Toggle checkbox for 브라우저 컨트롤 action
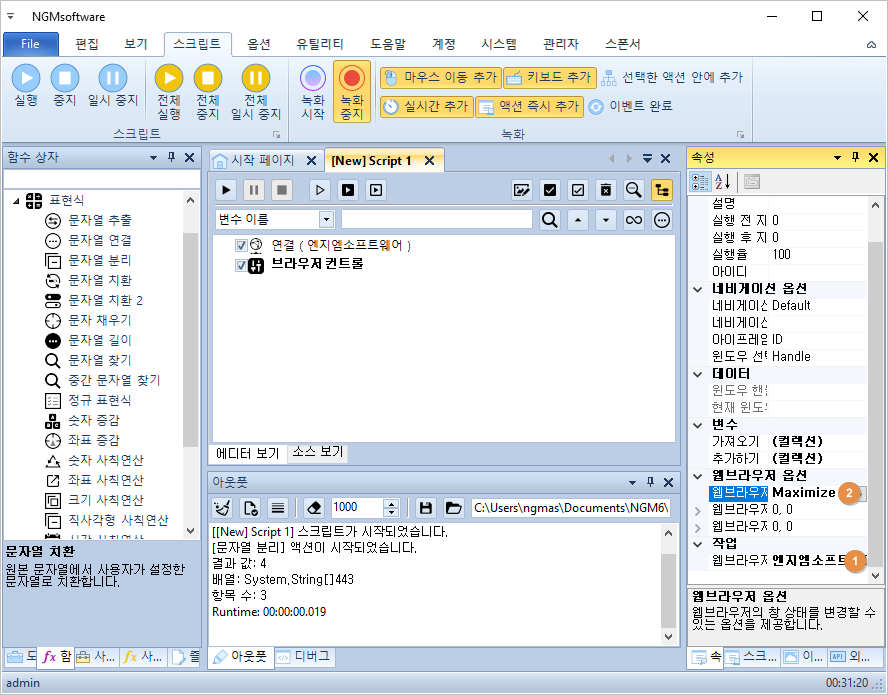Image resolution: width=888 pixels, height=695 pixels. coord(241,265)
